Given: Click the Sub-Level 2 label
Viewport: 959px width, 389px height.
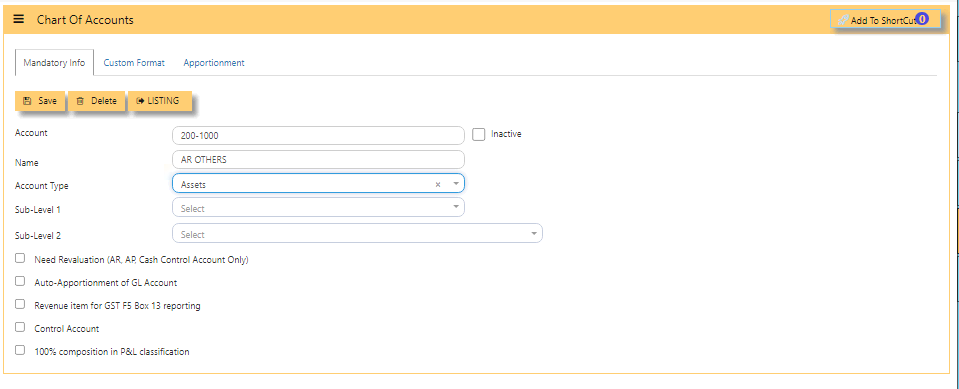Looking at the screenshot, I should (37, 235).
